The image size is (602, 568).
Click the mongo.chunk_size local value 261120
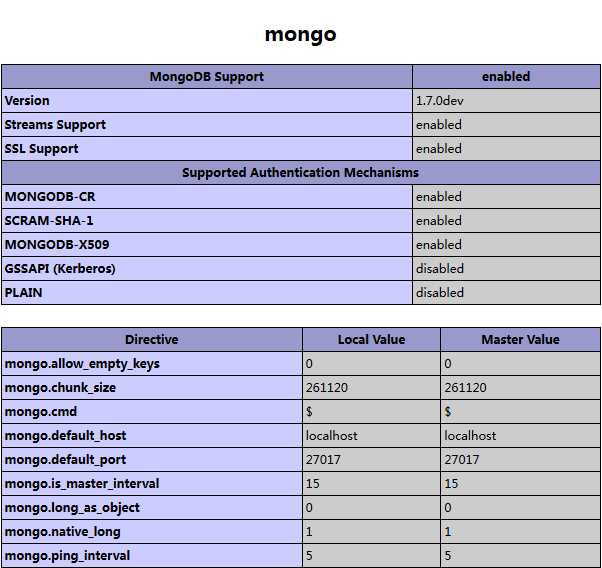(x=327, y=388)
